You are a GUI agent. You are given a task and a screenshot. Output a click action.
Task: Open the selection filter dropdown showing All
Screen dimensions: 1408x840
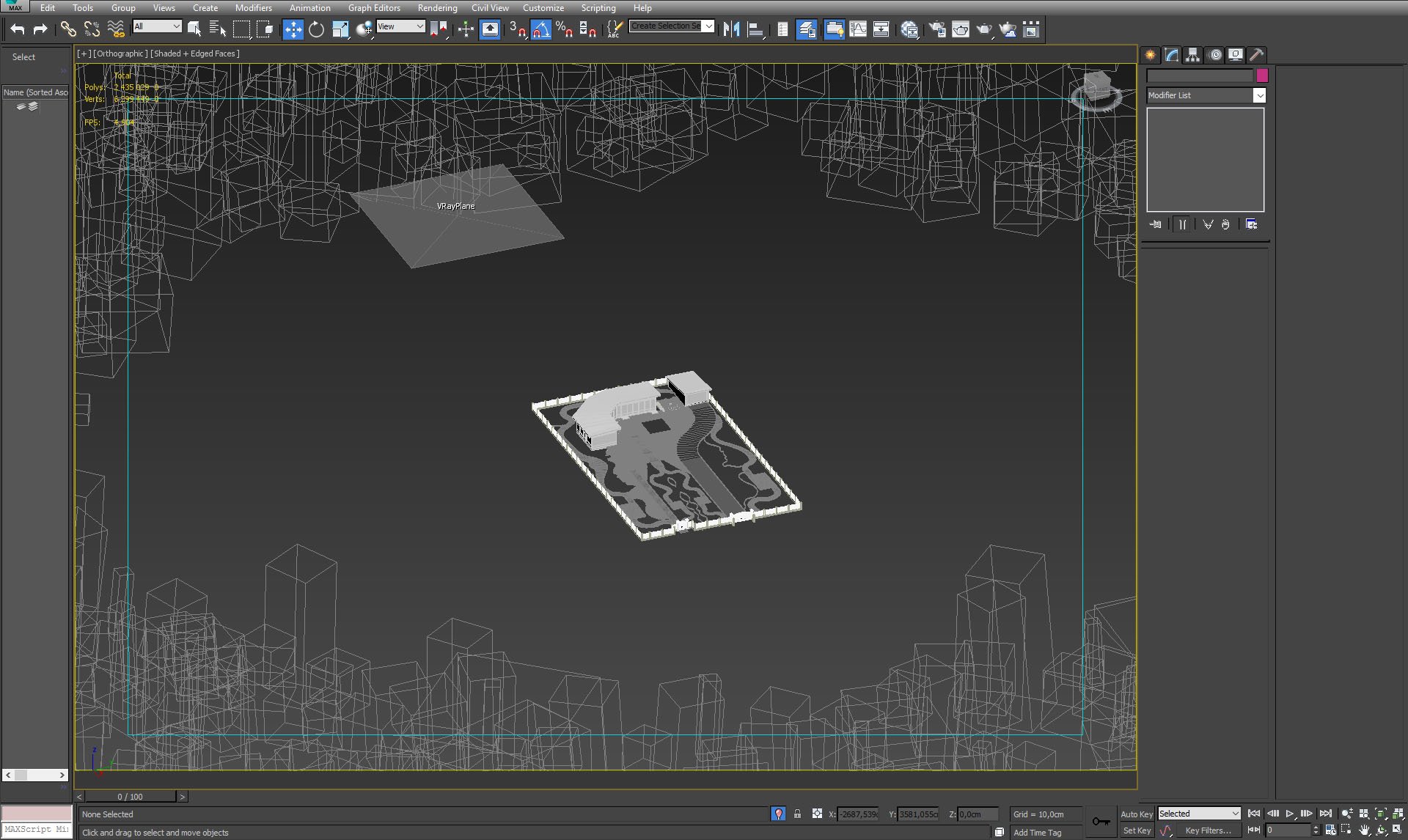coord(157,26)
